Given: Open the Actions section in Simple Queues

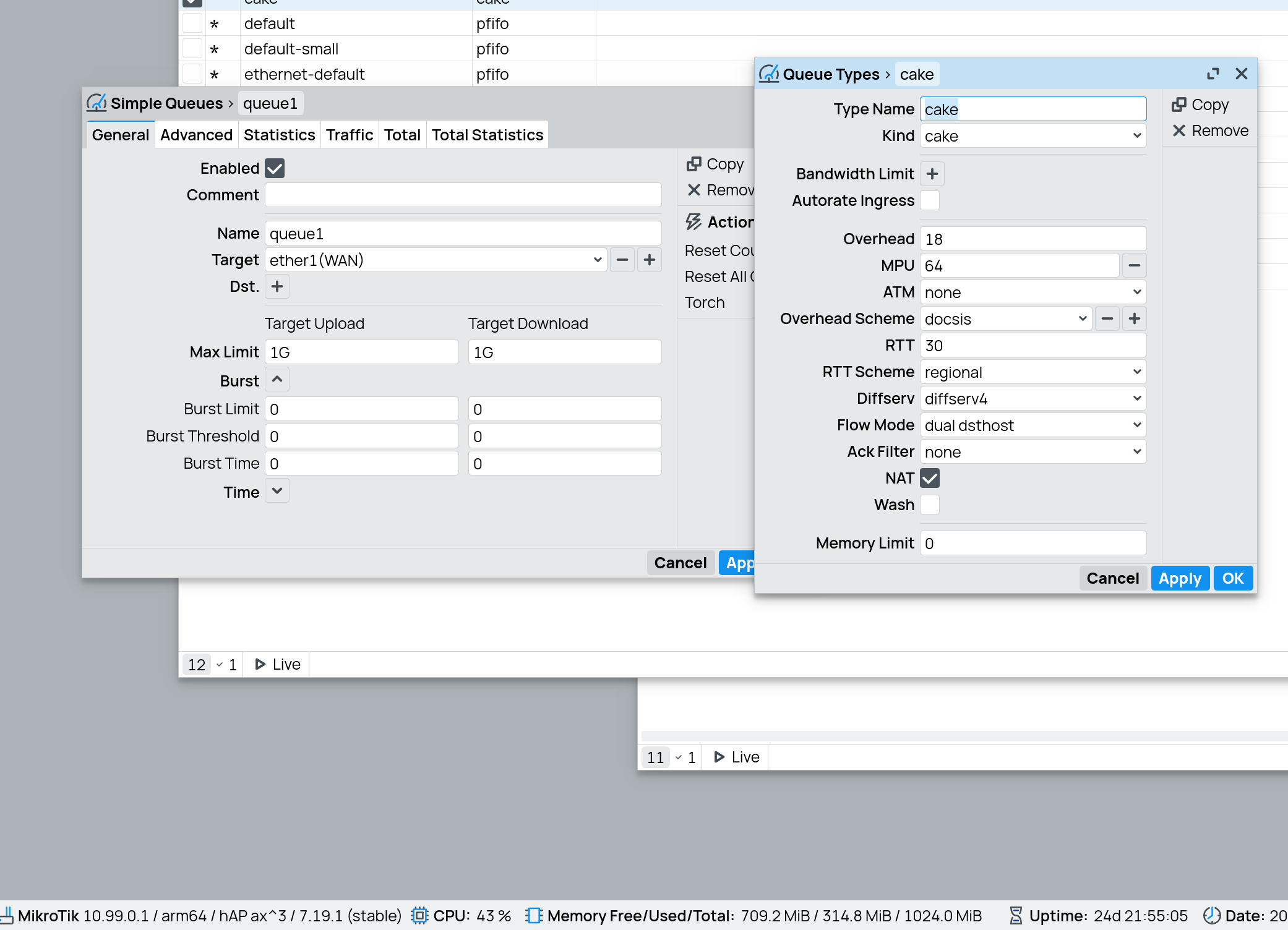Looking at the screenshot, I should [719, 222].
